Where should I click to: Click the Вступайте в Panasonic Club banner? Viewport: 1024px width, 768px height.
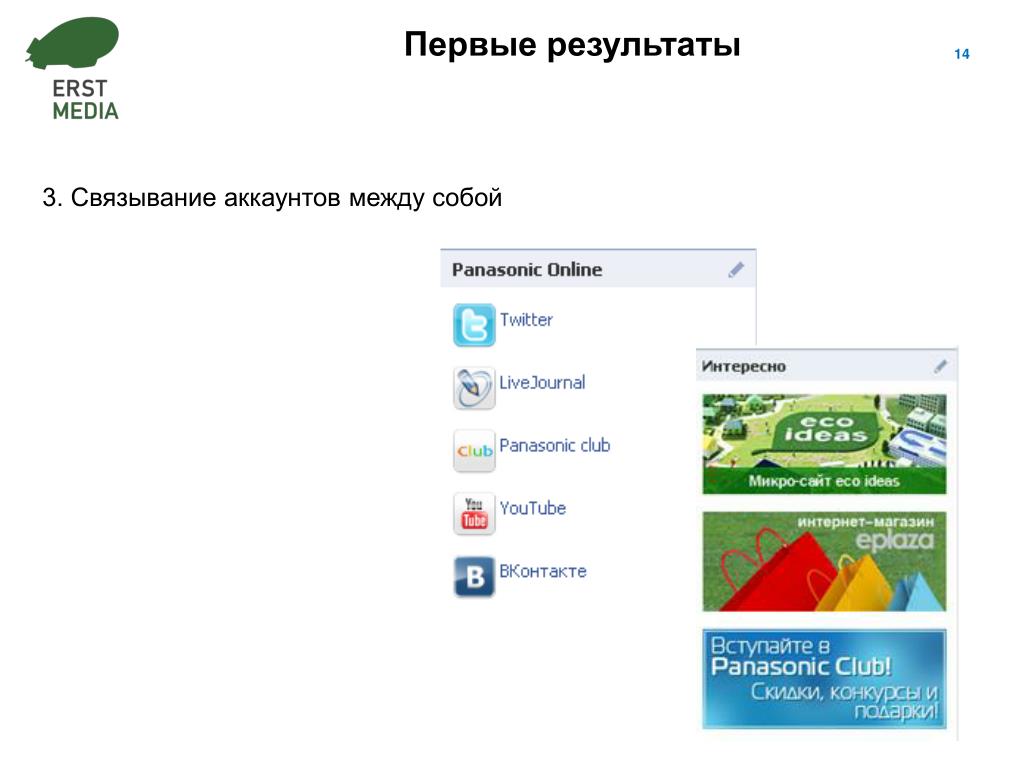pos(824,679)
